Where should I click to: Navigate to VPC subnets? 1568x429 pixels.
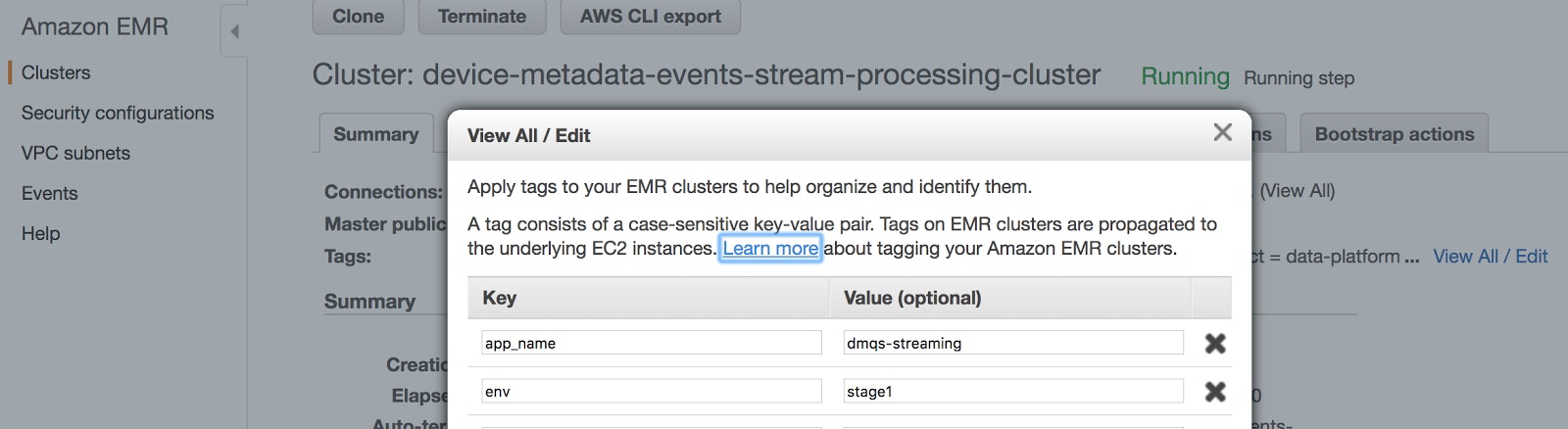(75, 153)
